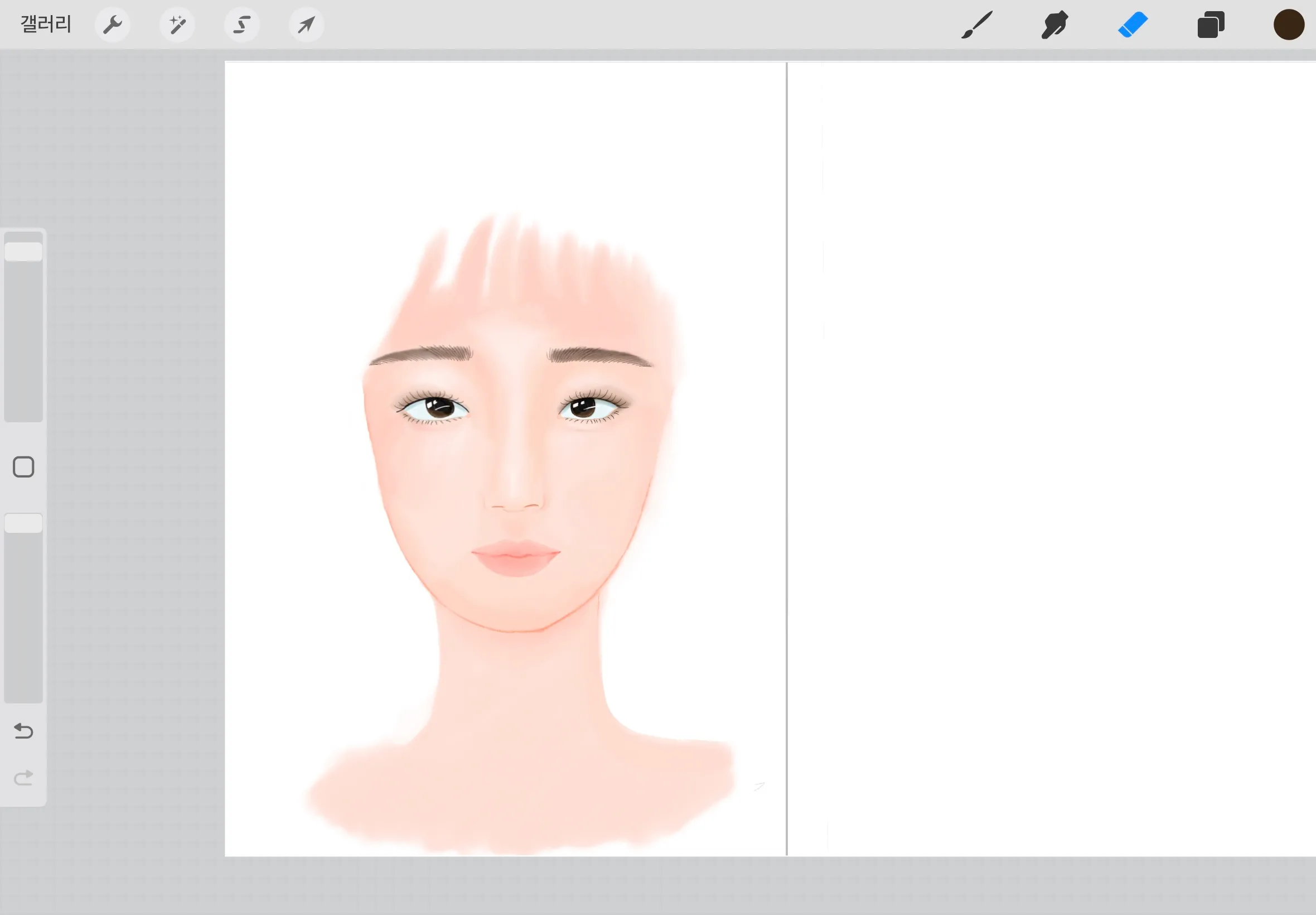
Task: Redo the last undone stroke
Action: (x=23, y=778)
